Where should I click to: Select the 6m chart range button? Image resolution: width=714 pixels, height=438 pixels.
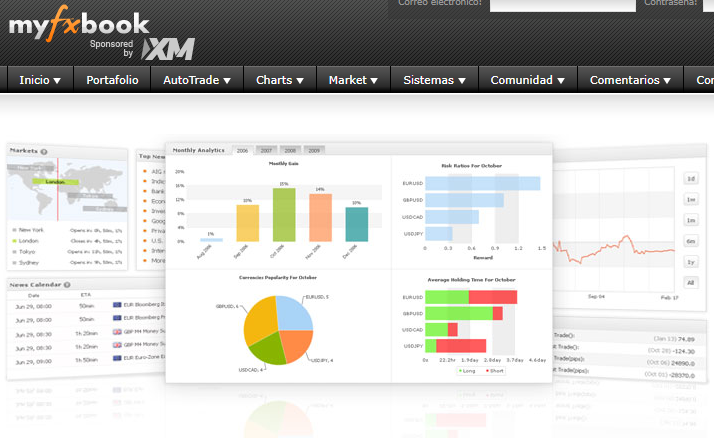690,241
